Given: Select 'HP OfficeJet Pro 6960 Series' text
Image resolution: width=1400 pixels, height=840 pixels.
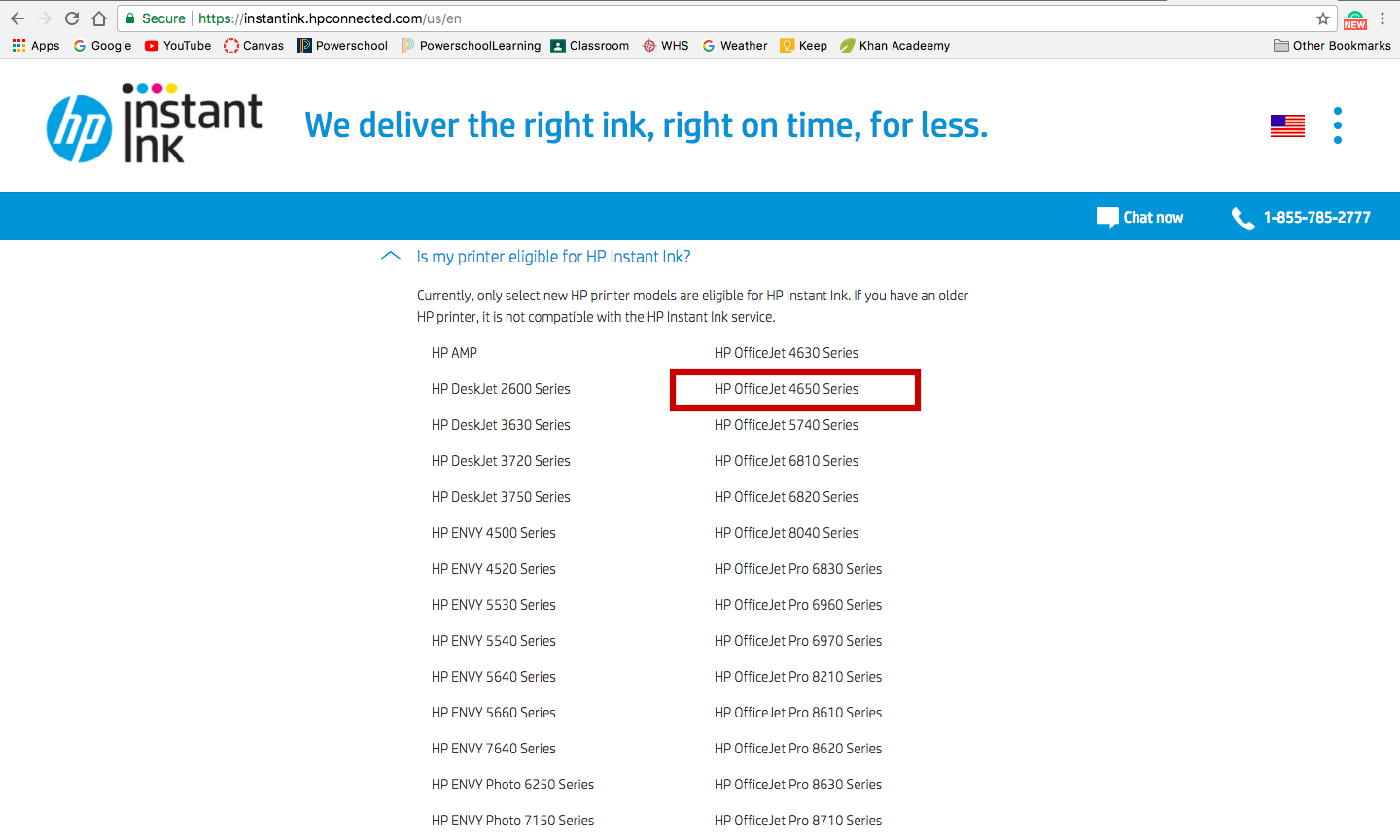Looking at the screenshot, I should pos(798,605).
